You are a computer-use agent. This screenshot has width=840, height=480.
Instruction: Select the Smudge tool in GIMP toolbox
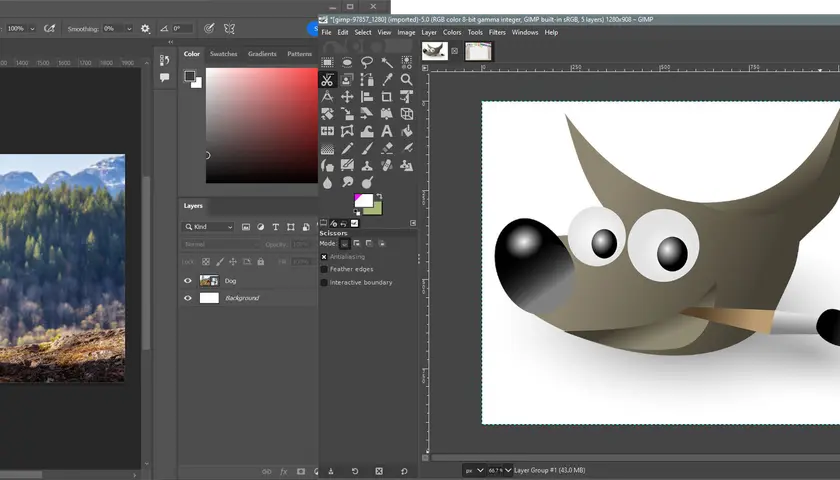(347, 183)
